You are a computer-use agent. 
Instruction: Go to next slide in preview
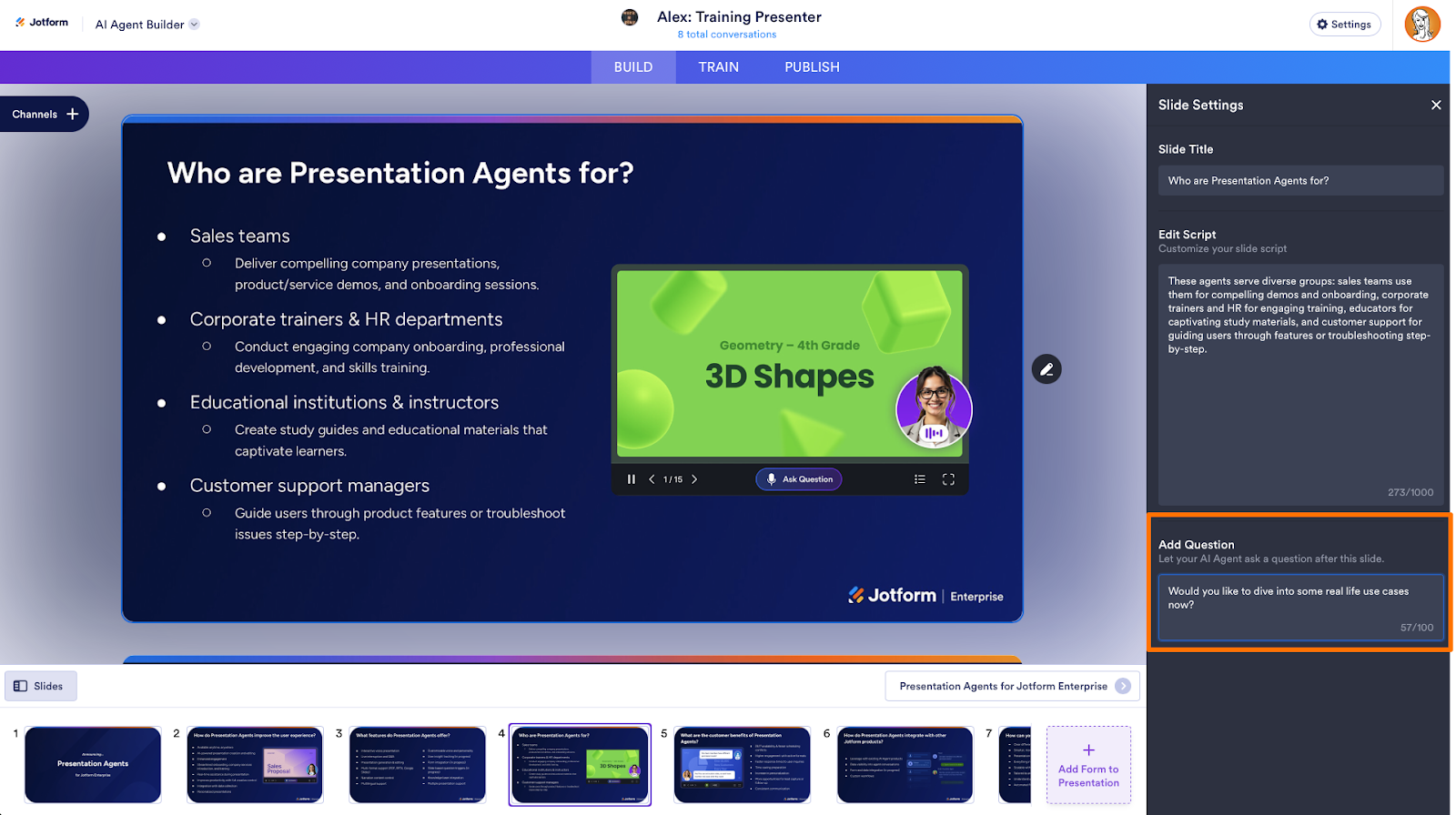[x=694, y=479]
